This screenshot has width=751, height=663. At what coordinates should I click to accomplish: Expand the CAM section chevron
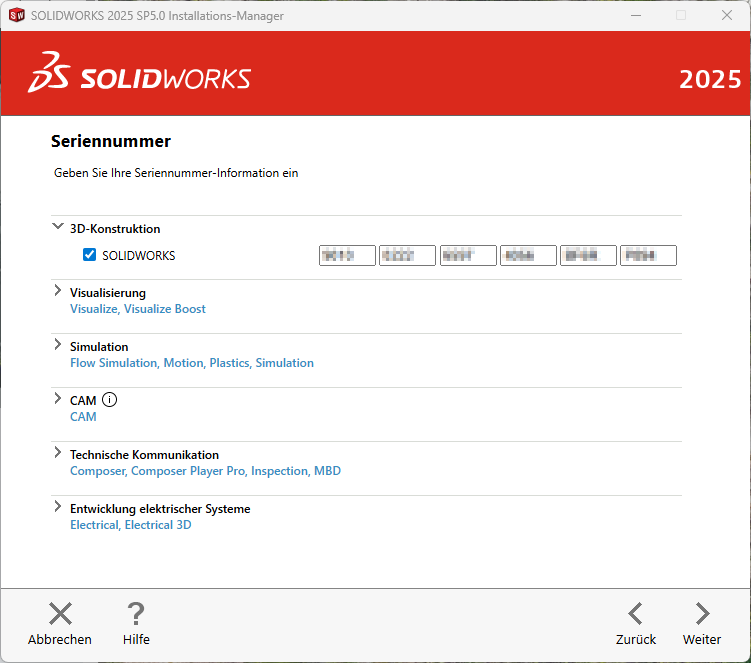[57, 399]
